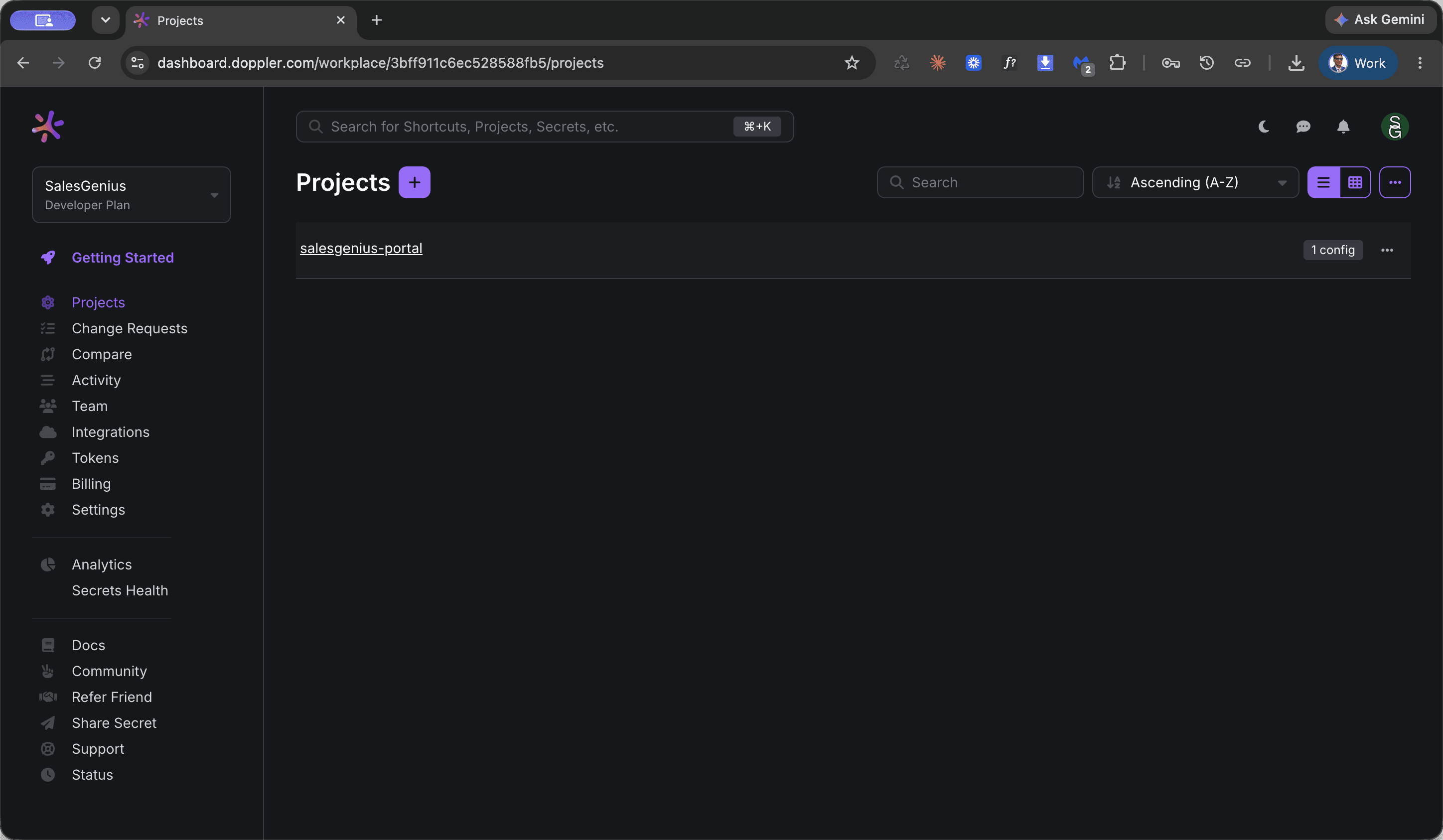Bookmark this page with star icon

pos(852,63)
